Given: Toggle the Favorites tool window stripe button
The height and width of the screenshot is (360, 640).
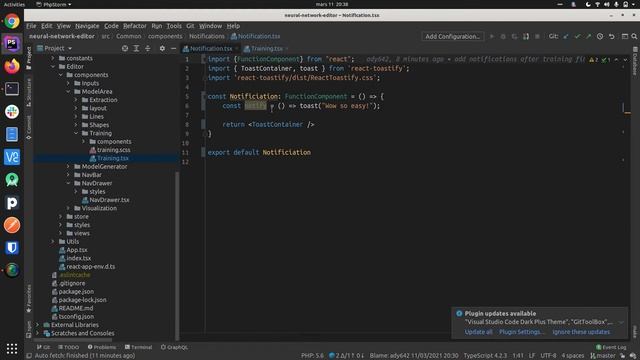Looking at the screenshot, I should (29, 299).
